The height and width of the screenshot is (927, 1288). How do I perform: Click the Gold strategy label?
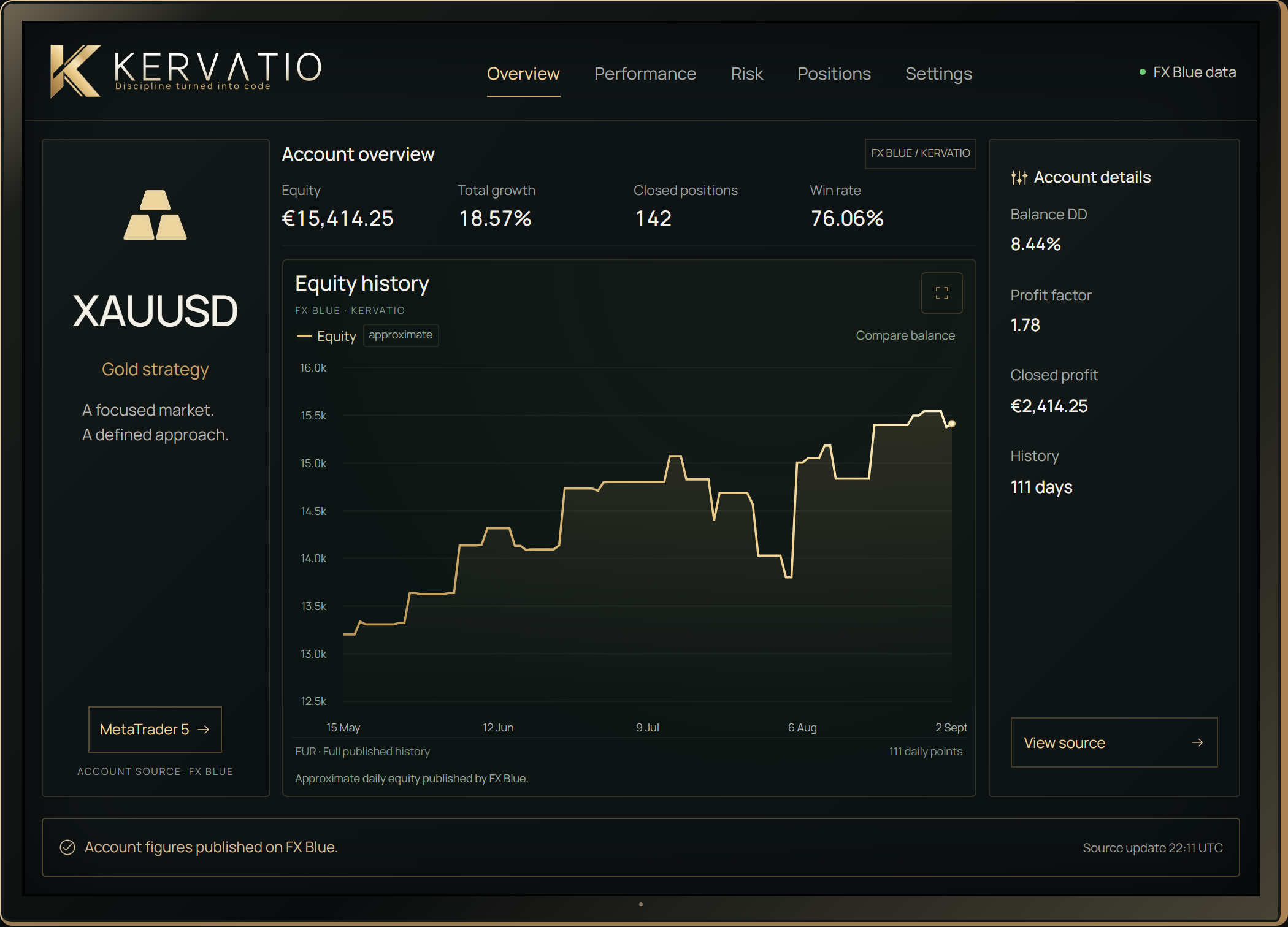click(155, 370)
